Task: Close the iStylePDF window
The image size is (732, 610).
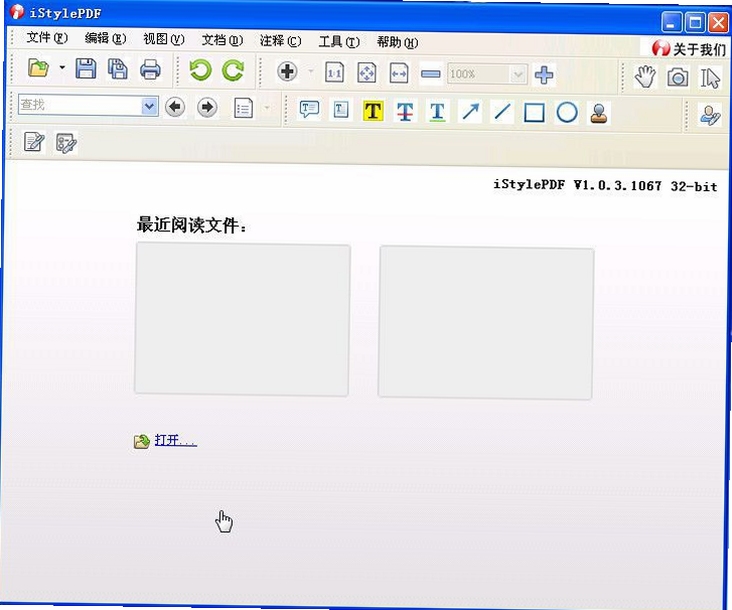Action: [x=718, y=23]
